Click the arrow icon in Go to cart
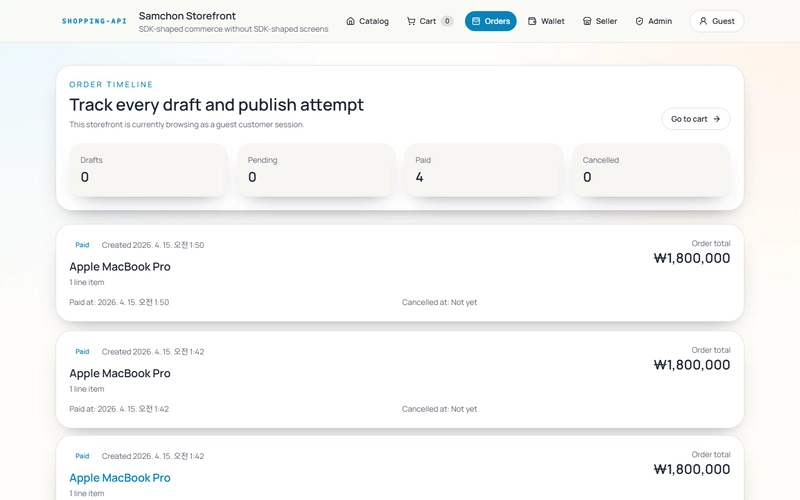The height and width of the screenshot is (500, 800). click(717, 119)
